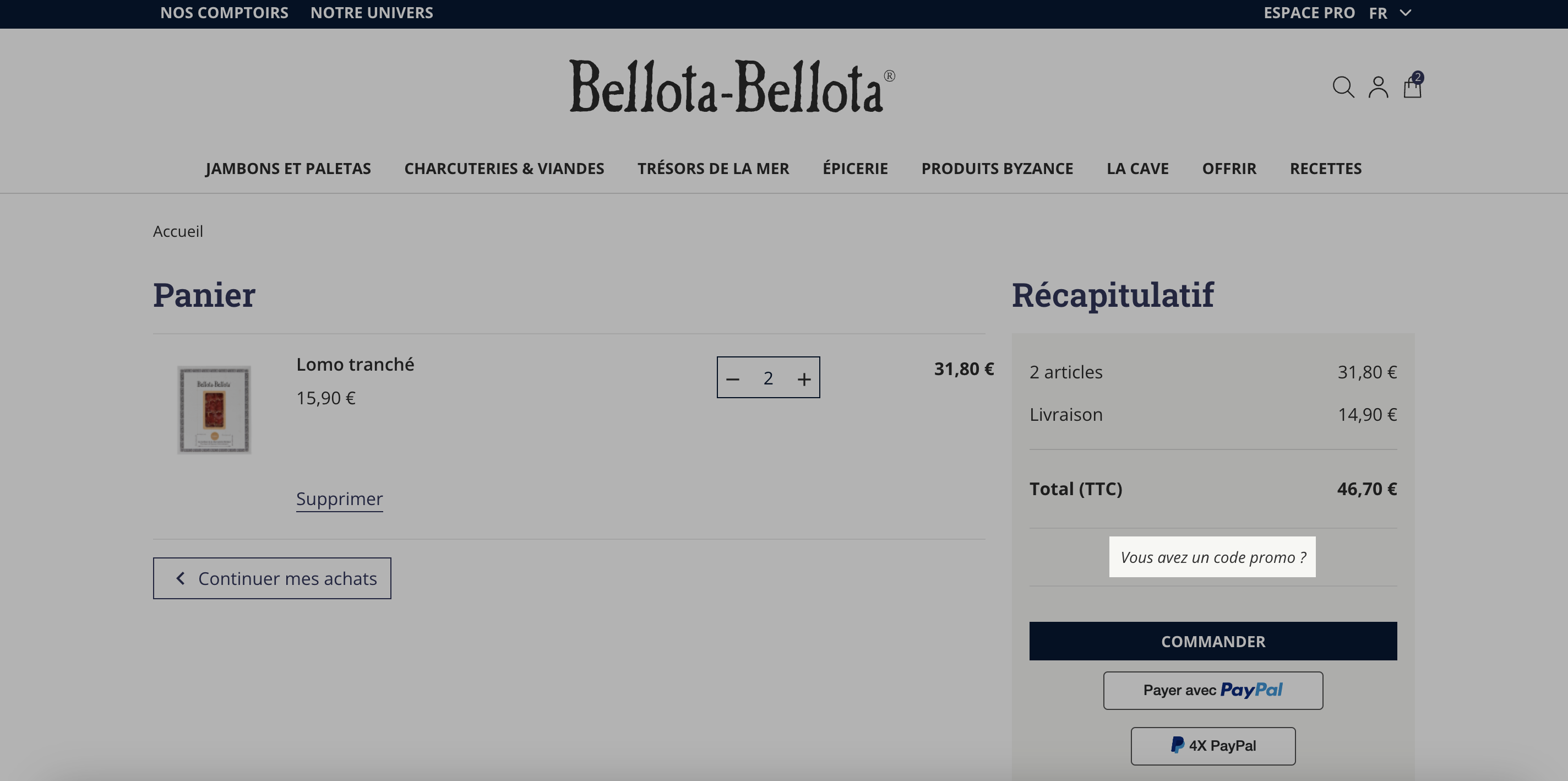Decrease Lomo tranché quantity with minus

[x=732, y=378]
